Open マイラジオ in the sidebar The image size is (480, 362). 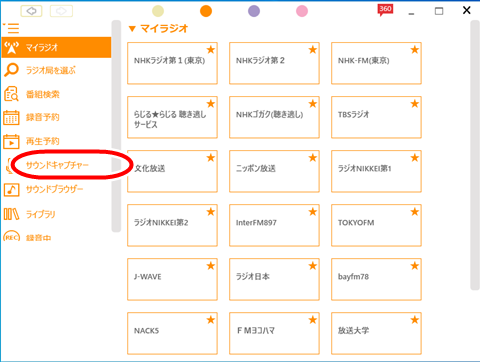pos(56,47)
